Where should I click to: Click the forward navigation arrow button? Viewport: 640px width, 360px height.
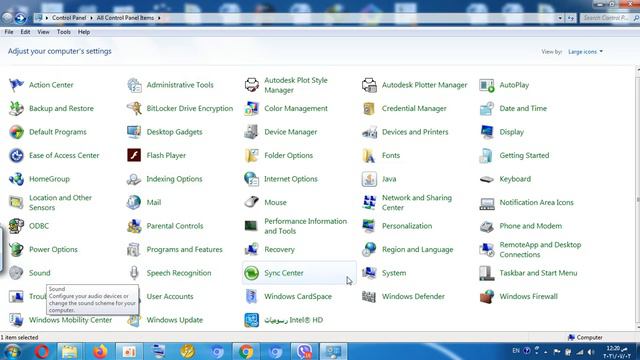click(x=20, y=18)
